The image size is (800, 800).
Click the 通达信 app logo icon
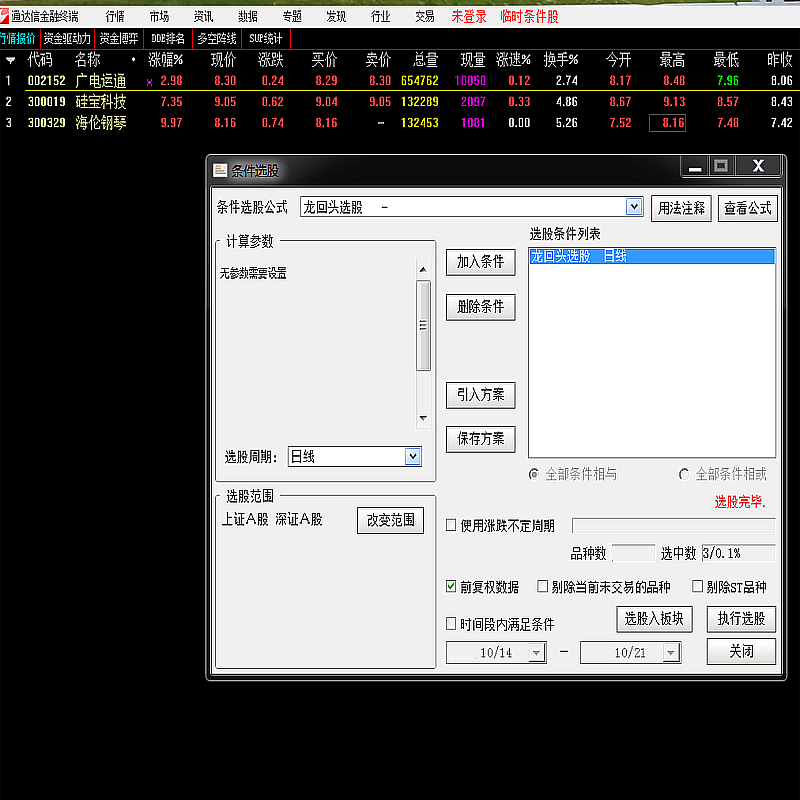6,16
